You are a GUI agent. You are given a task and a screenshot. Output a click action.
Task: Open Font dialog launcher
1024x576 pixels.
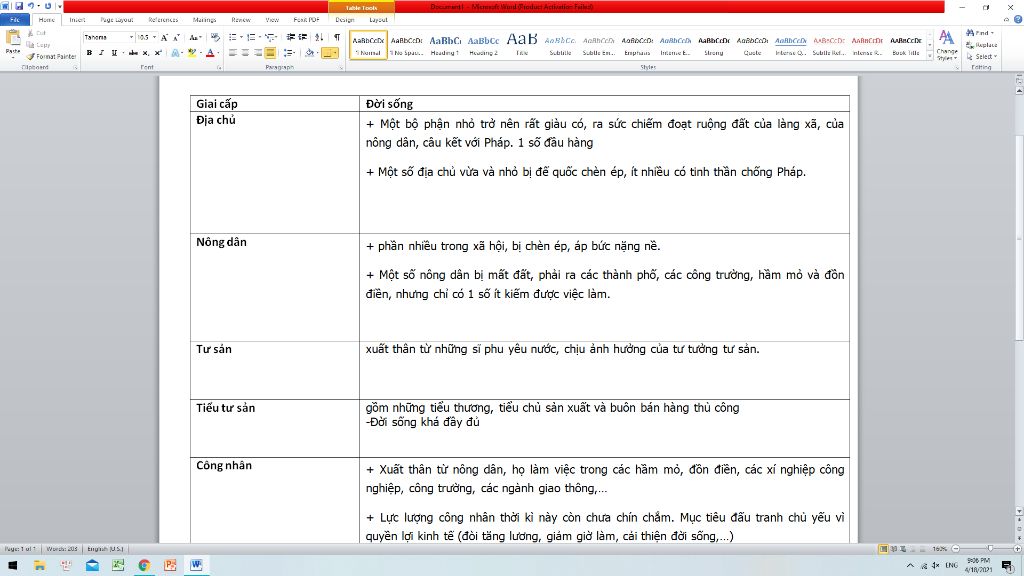pyautogui.click(x=219, y=67)
